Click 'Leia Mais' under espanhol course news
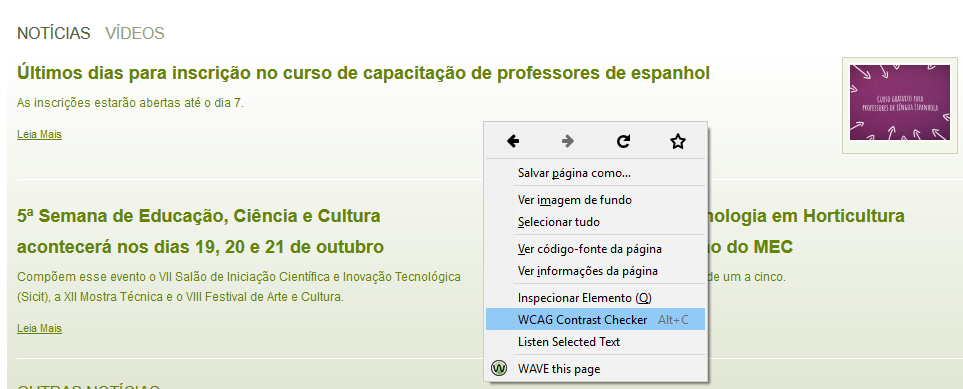Image resolution: width=963 pixels, height=389 pixels. (x=39, y=134)
